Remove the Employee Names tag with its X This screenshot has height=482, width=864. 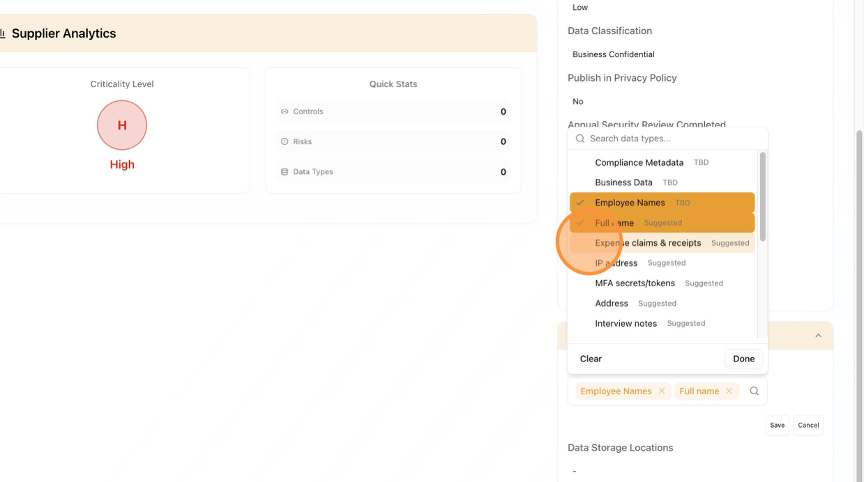click(662, 391)
